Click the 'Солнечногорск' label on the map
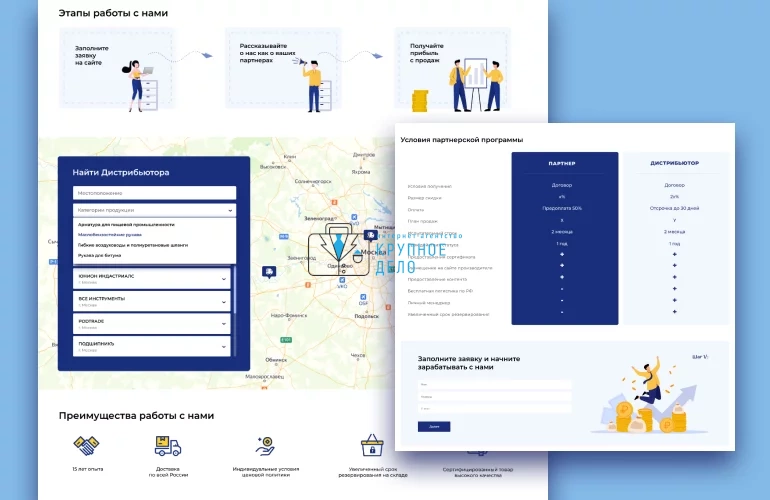Screen dimensions: 770x500 313,181
